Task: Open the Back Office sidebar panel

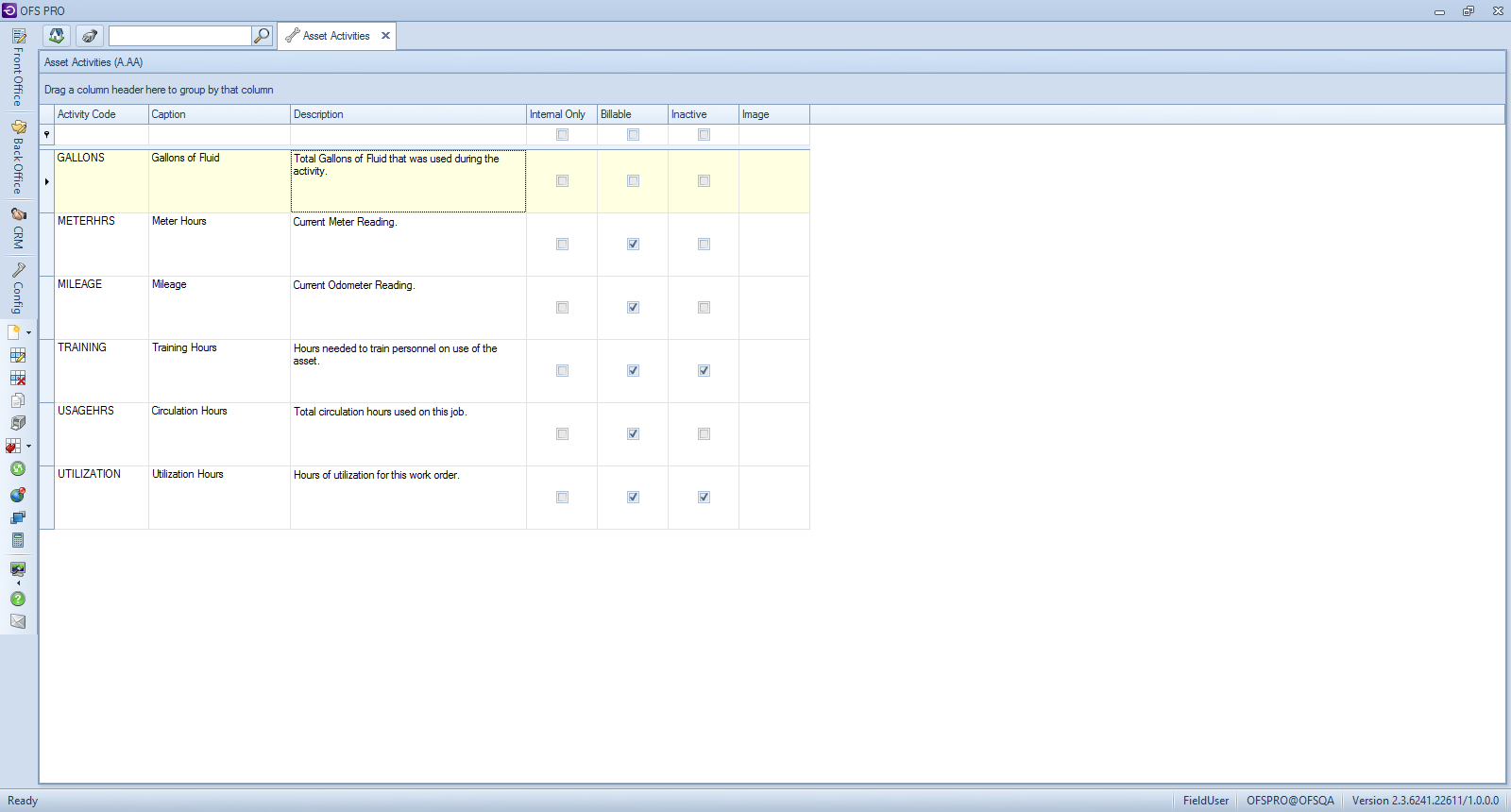Action: (18, 157)
